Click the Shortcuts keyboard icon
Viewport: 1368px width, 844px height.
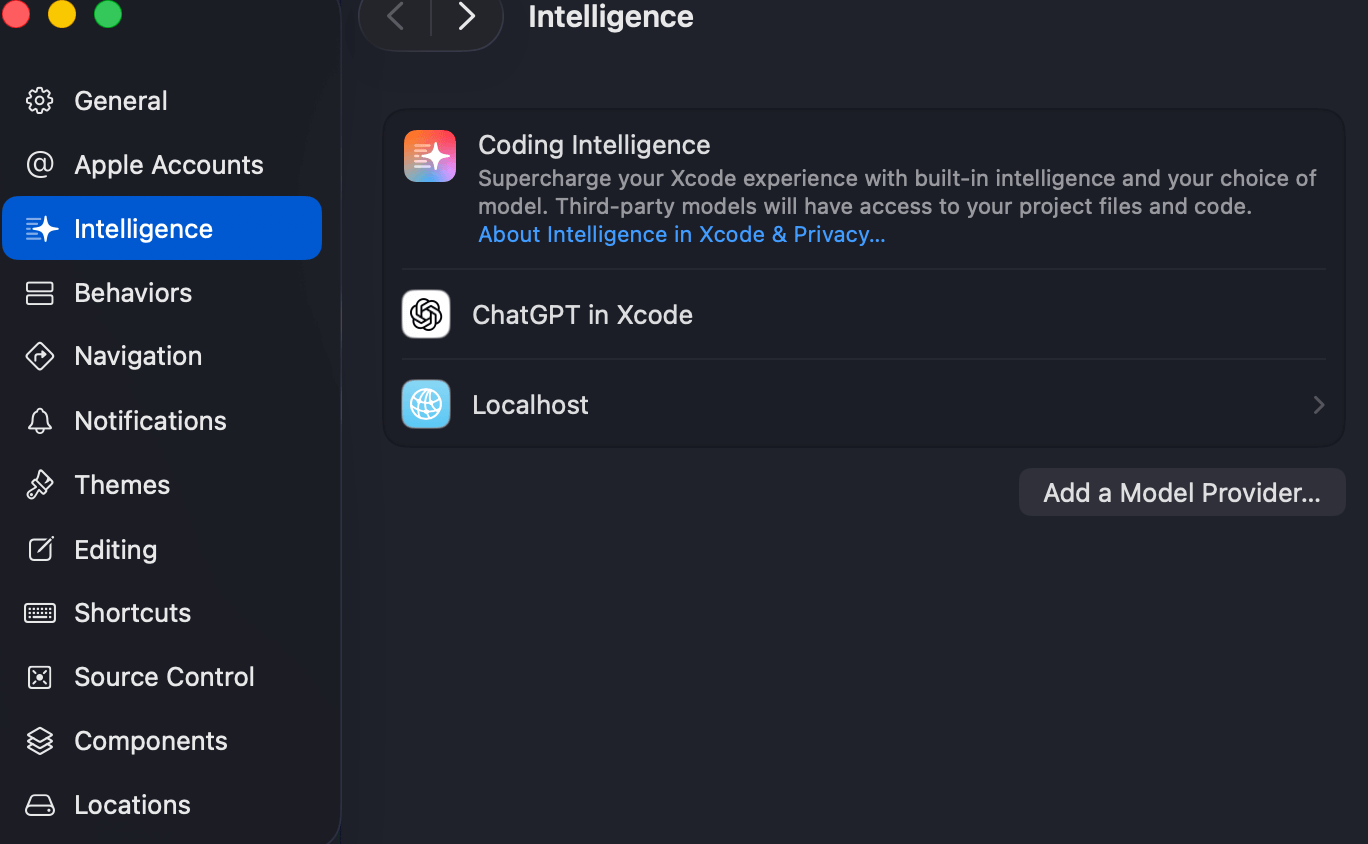pos(40,613)
